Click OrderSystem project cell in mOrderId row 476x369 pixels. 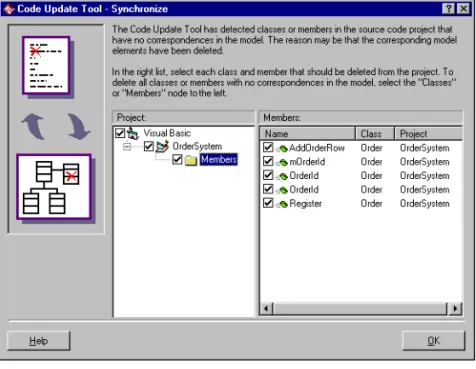425,162
